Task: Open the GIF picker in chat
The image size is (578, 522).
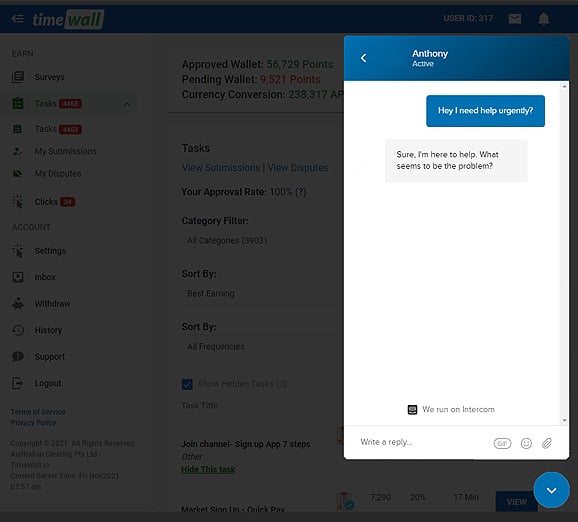Action: (502, 443)
